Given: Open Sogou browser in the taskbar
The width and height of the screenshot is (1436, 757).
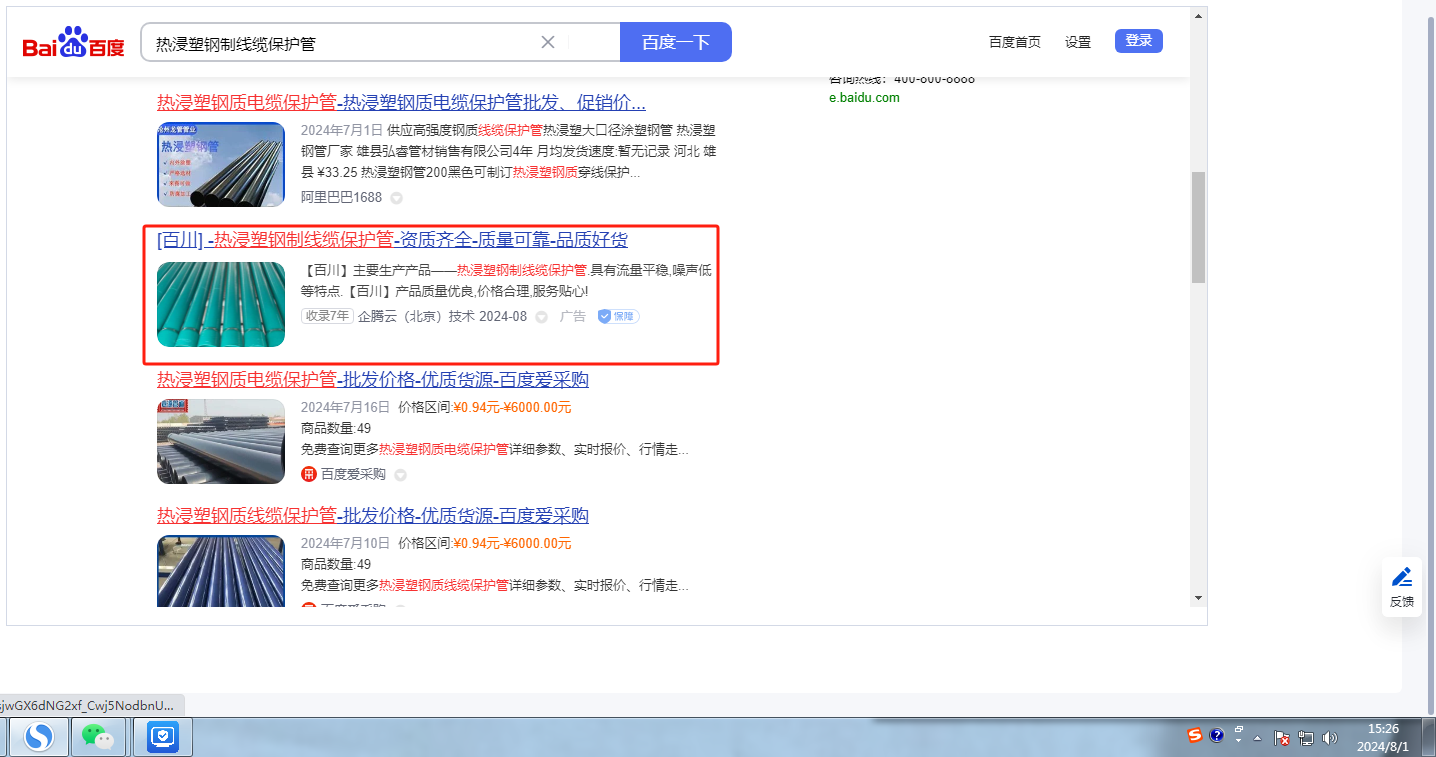Looking at the screenshot, I should (x=40, y=737).
